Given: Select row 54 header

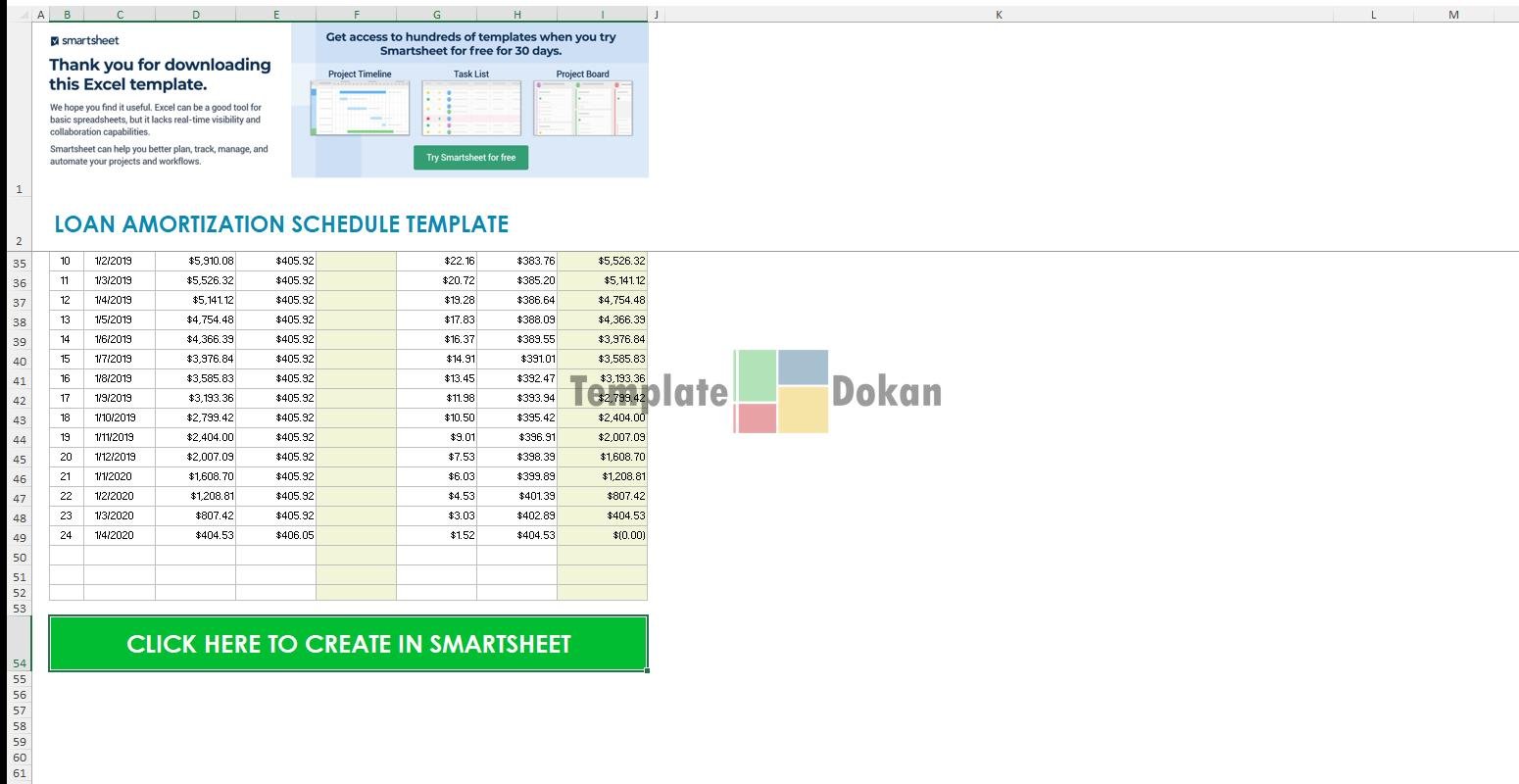Looking at the screenshot, I should click(20, 663).
